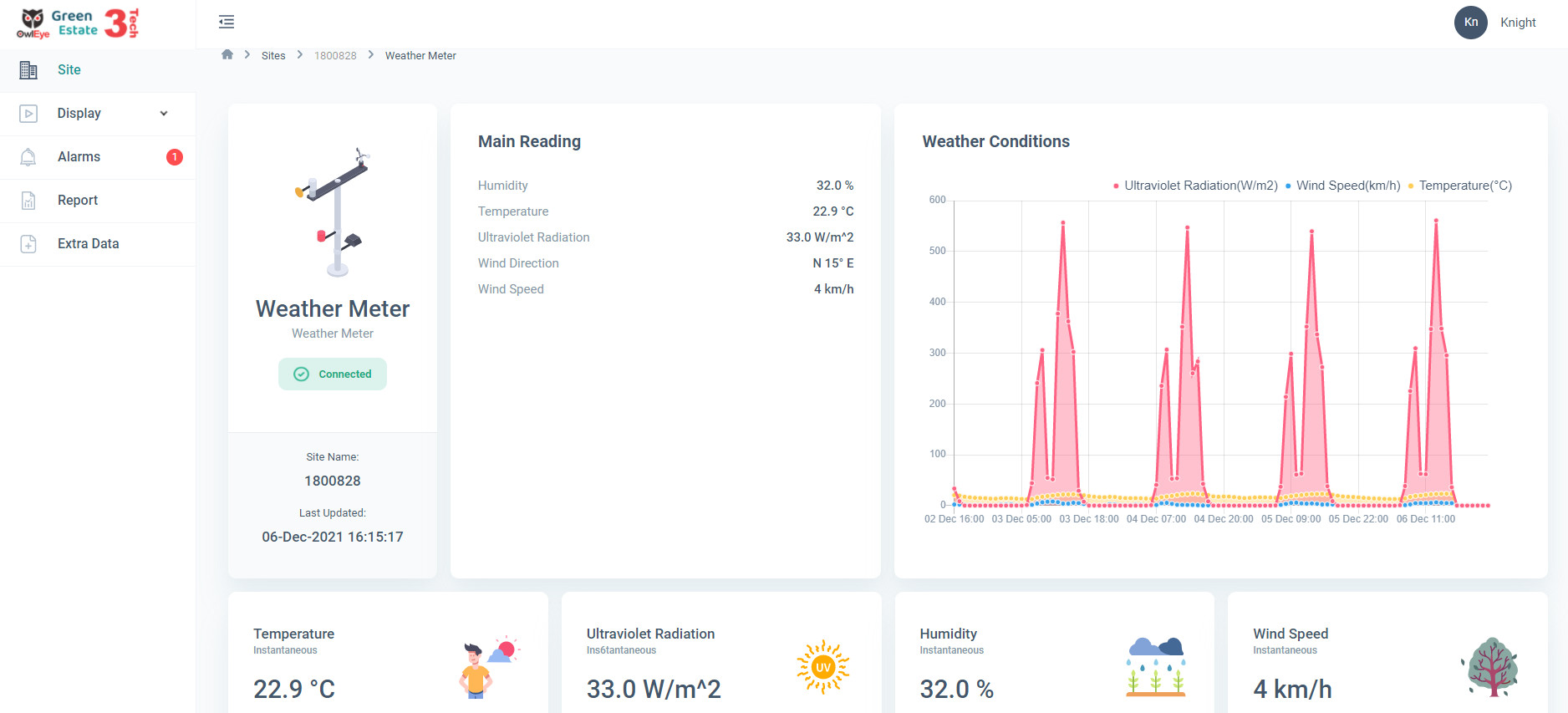Collapse the sidebar with the hamburger icon

tap(226, 22)
